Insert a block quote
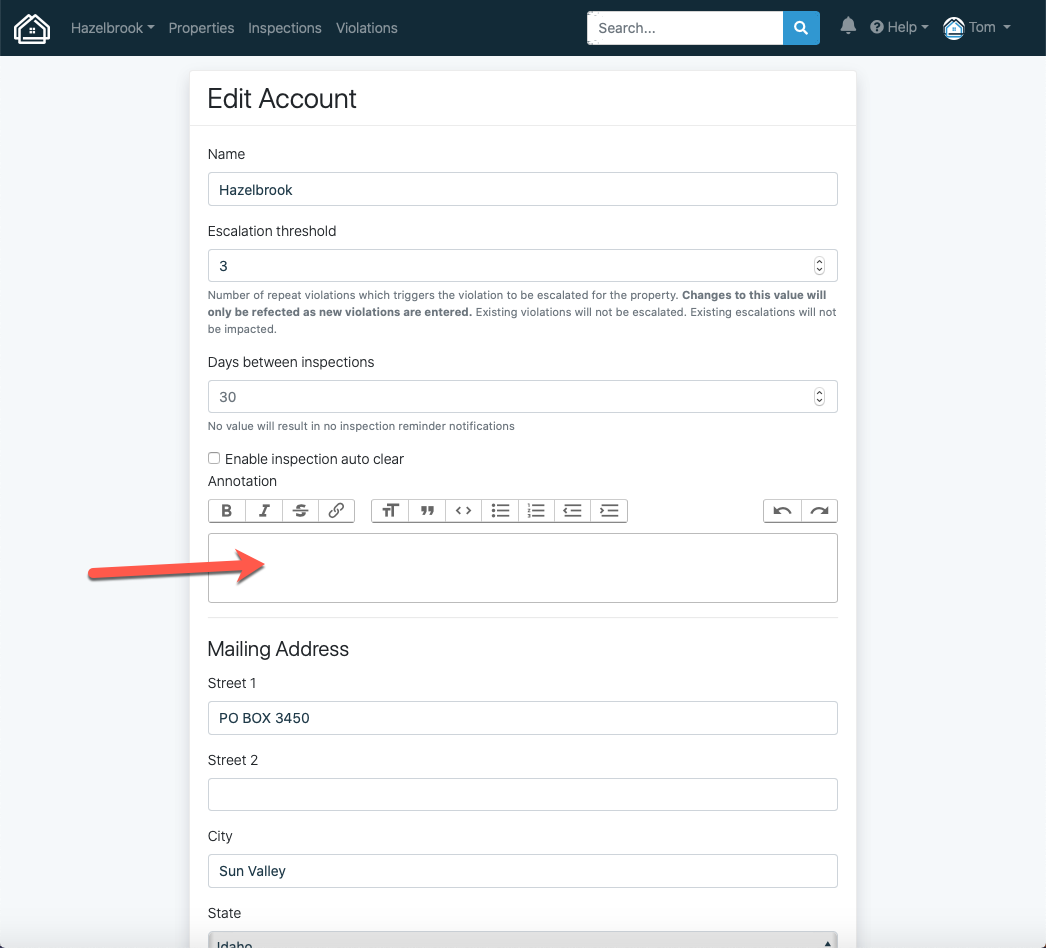 pos(427,511)
